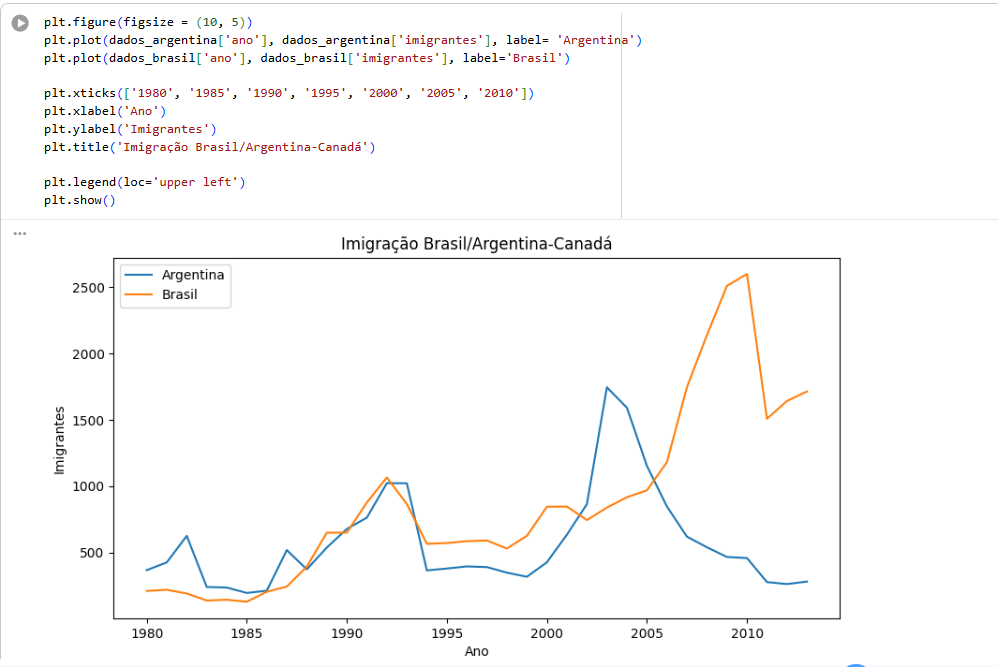Click the x-axis label Ano

477,651
